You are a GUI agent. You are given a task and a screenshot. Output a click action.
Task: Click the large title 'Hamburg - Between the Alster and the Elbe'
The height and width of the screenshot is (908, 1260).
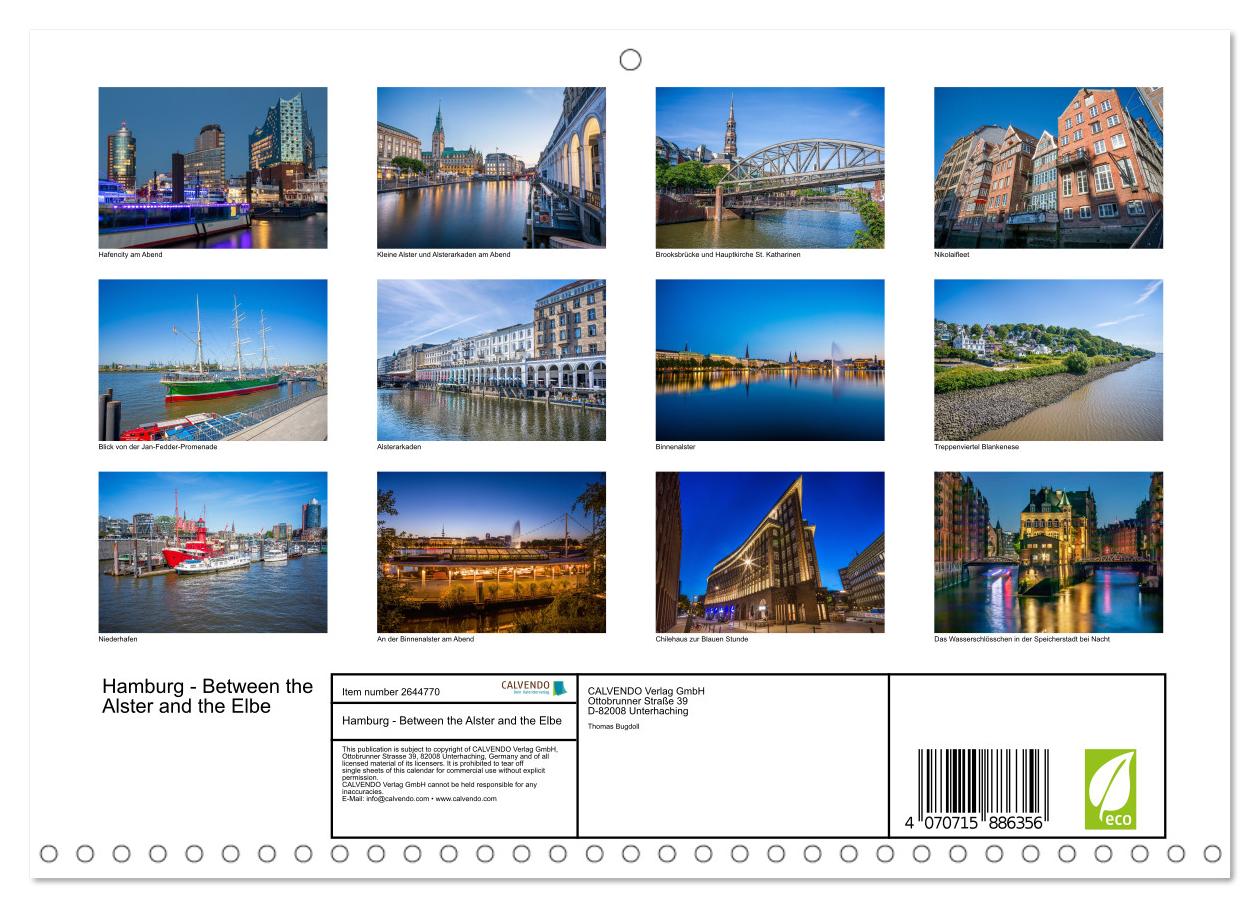[208, 696]
